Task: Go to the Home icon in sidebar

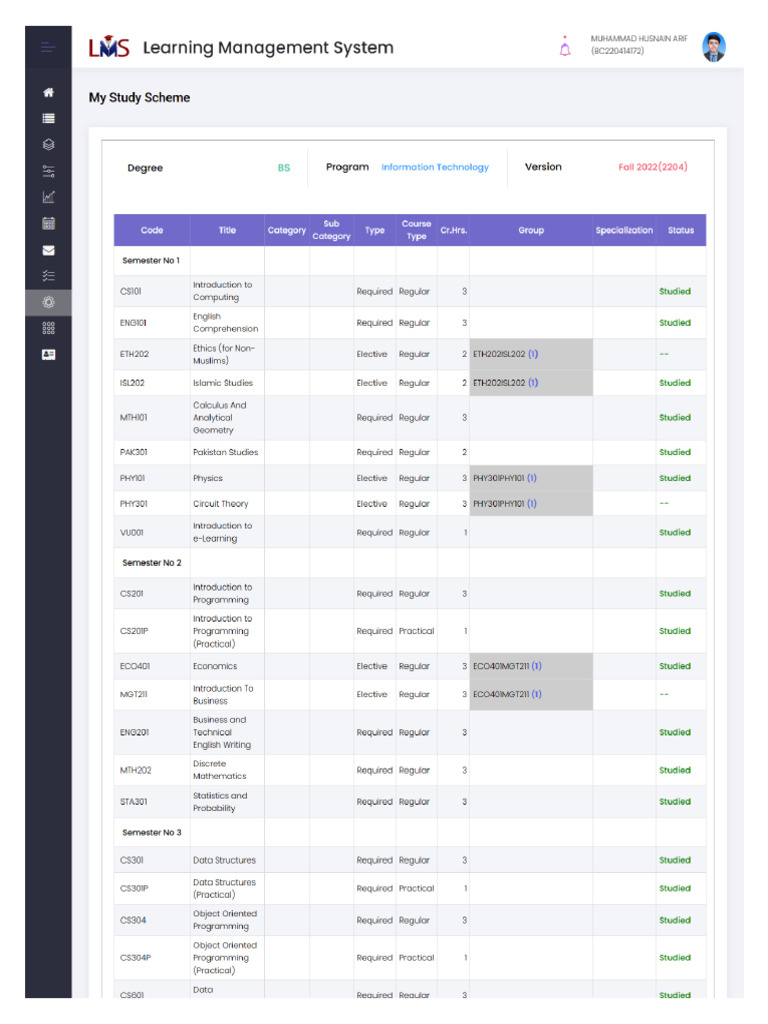Action: pos(48,93)
